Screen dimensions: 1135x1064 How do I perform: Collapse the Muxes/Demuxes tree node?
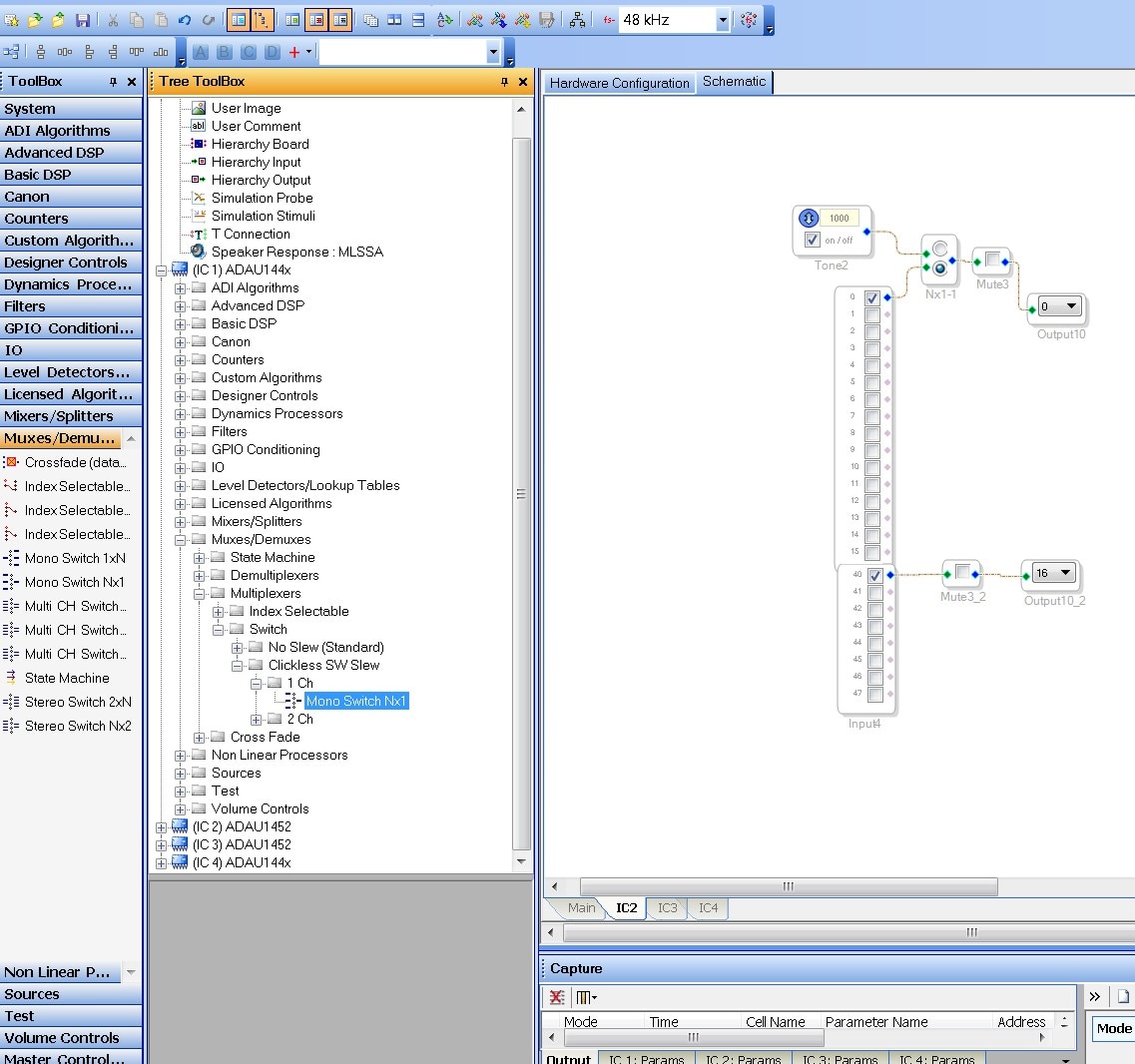click(x=181, y=539)
